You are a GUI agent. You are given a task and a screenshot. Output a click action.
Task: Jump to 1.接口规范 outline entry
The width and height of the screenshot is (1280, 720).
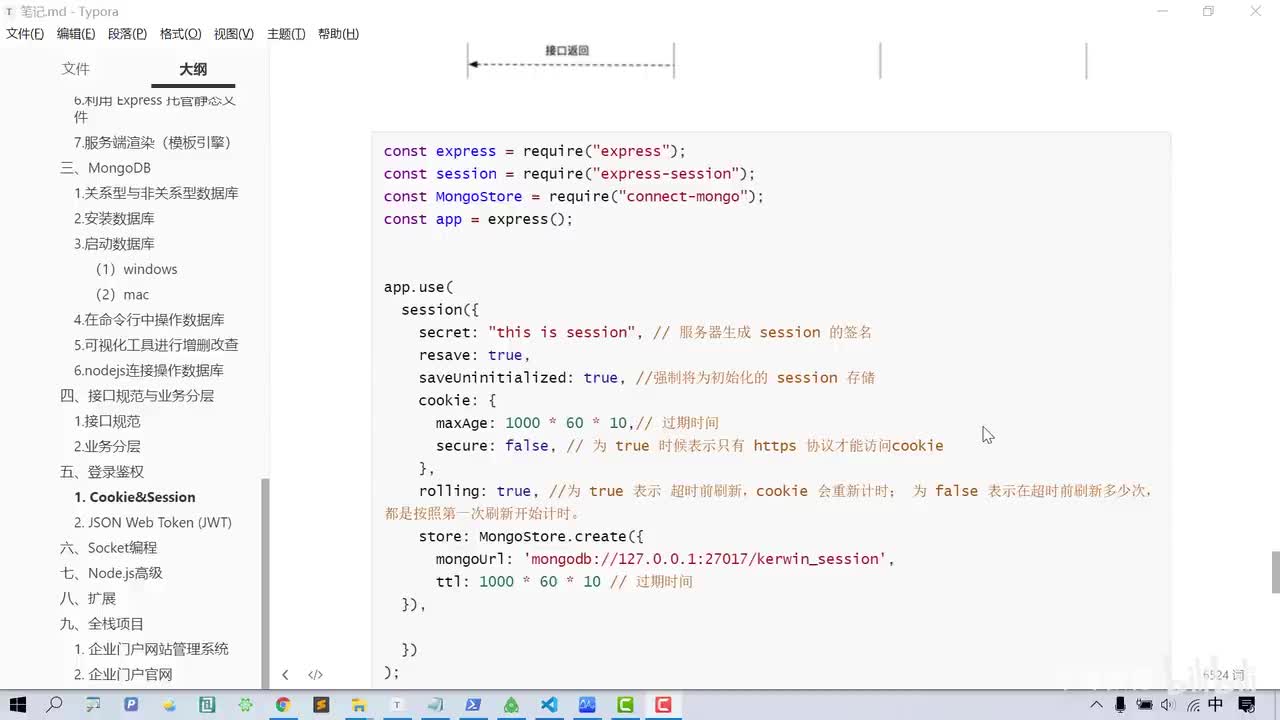tap(107, 421)
